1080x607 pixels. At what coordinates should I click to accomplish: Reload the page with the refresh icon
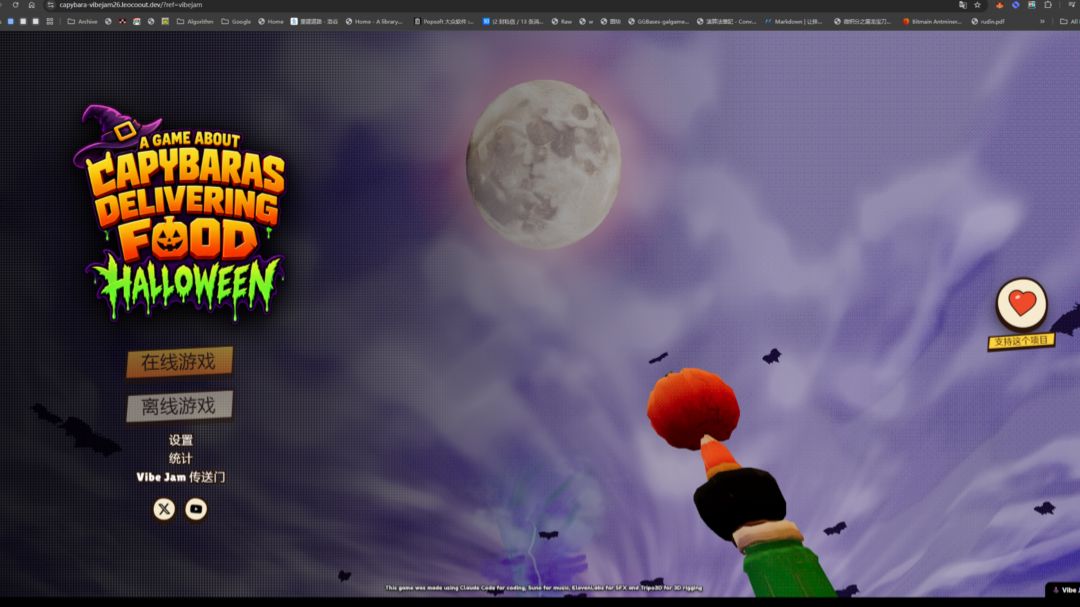coord(15,5)
